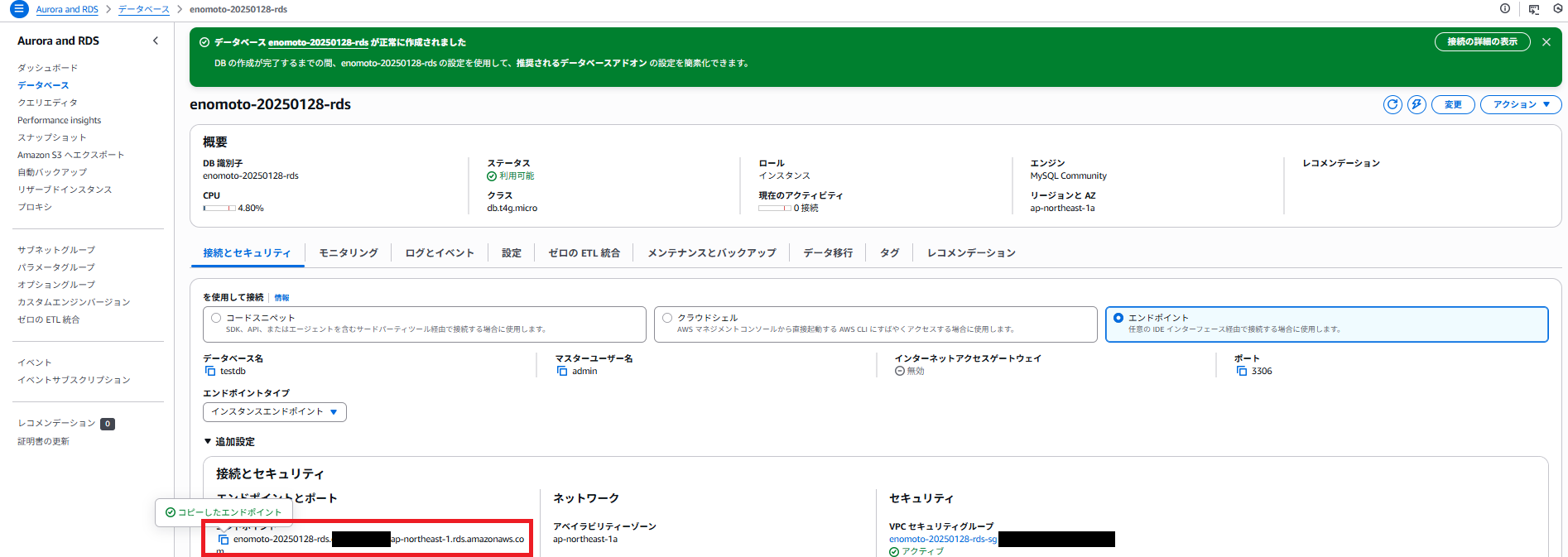Copy the master username admin
The image size is (1568, 557).
point(562,372)
